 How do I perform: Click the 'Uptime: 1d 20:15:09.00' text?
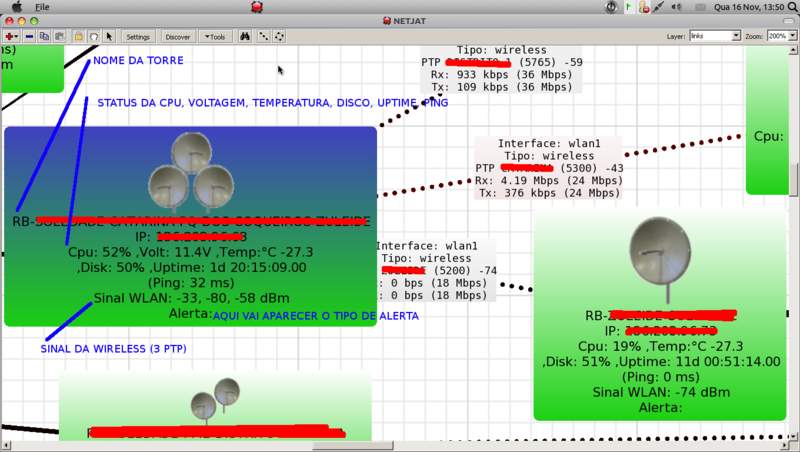tap(229, 267)
